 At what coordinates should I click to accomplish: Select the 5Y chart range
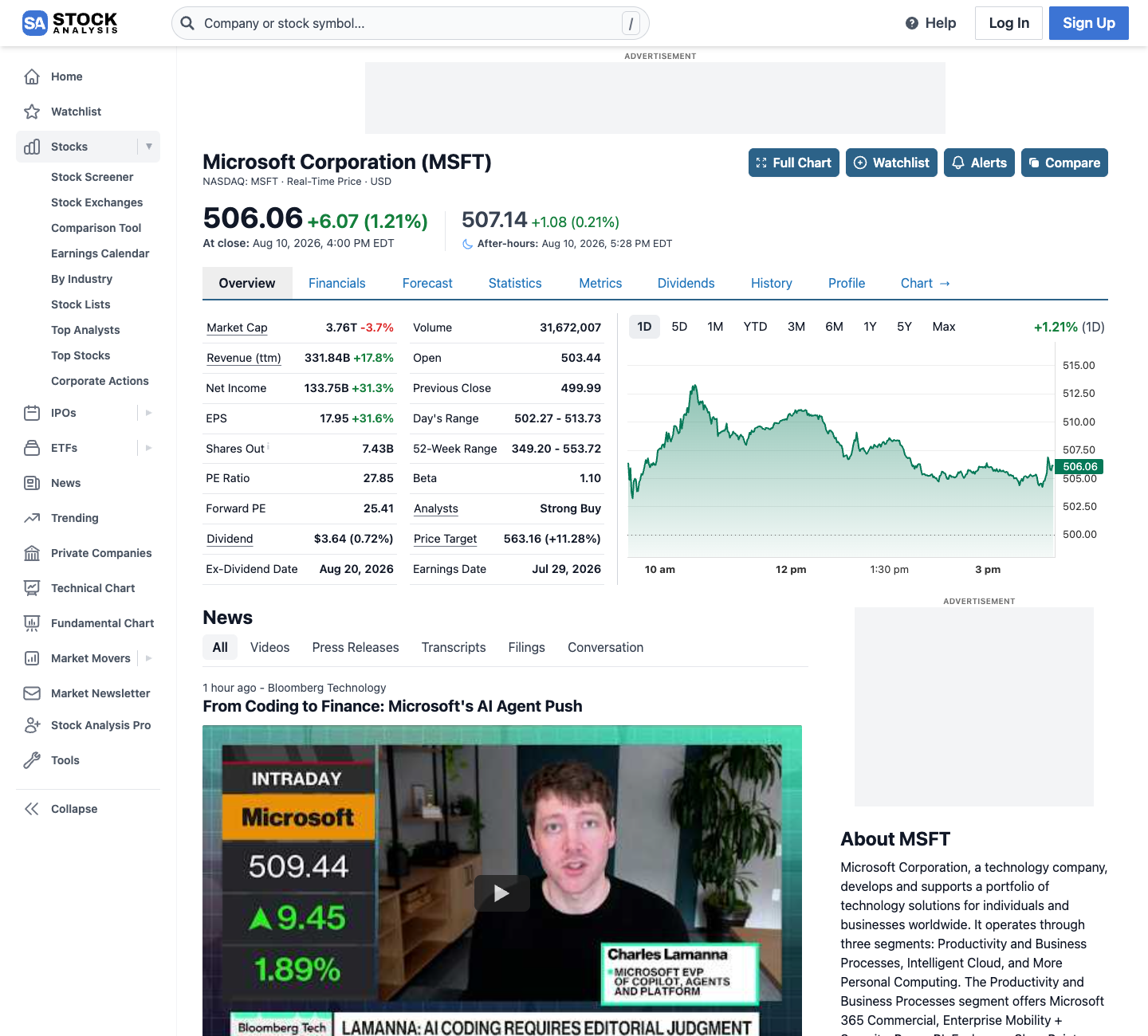(x=904, y=327)
